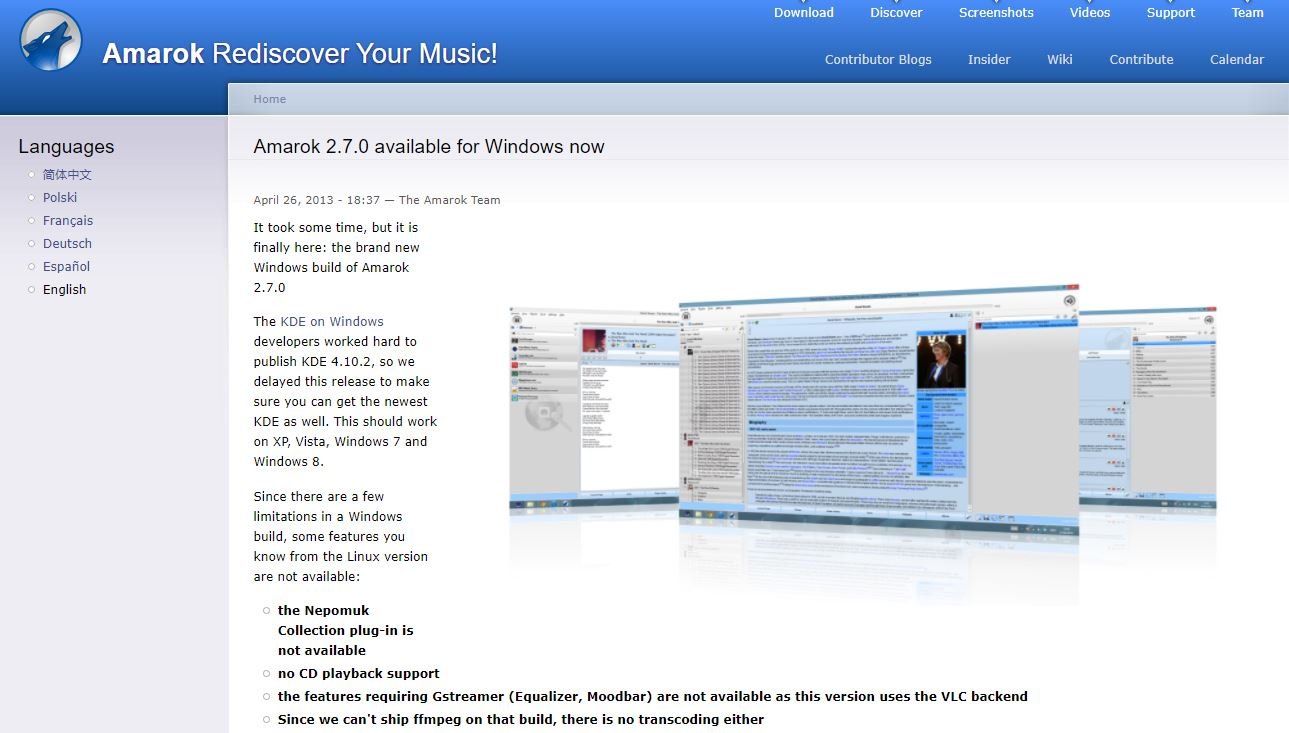Select English in Languages list

pos(64,289)
